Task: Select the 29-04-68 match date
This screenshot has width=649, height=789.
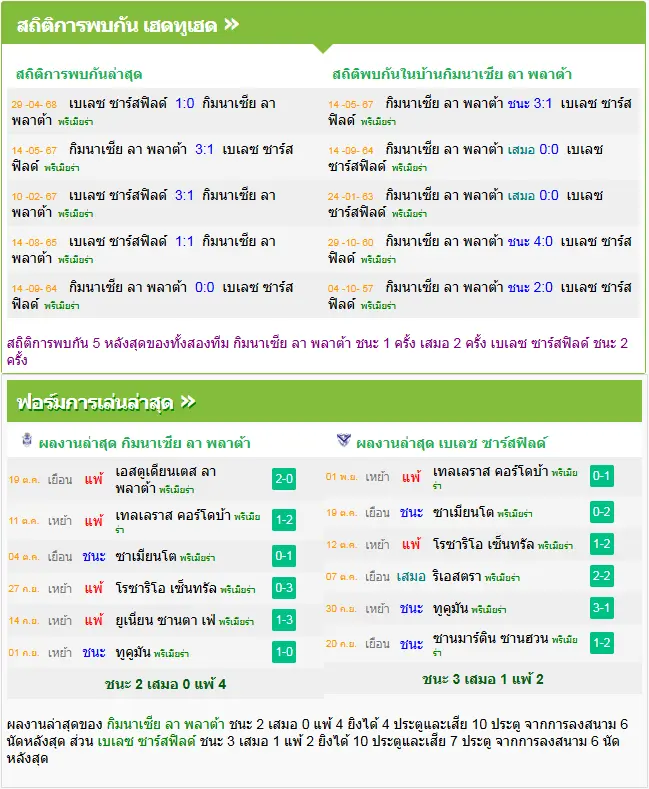Action: pos(34,104)
